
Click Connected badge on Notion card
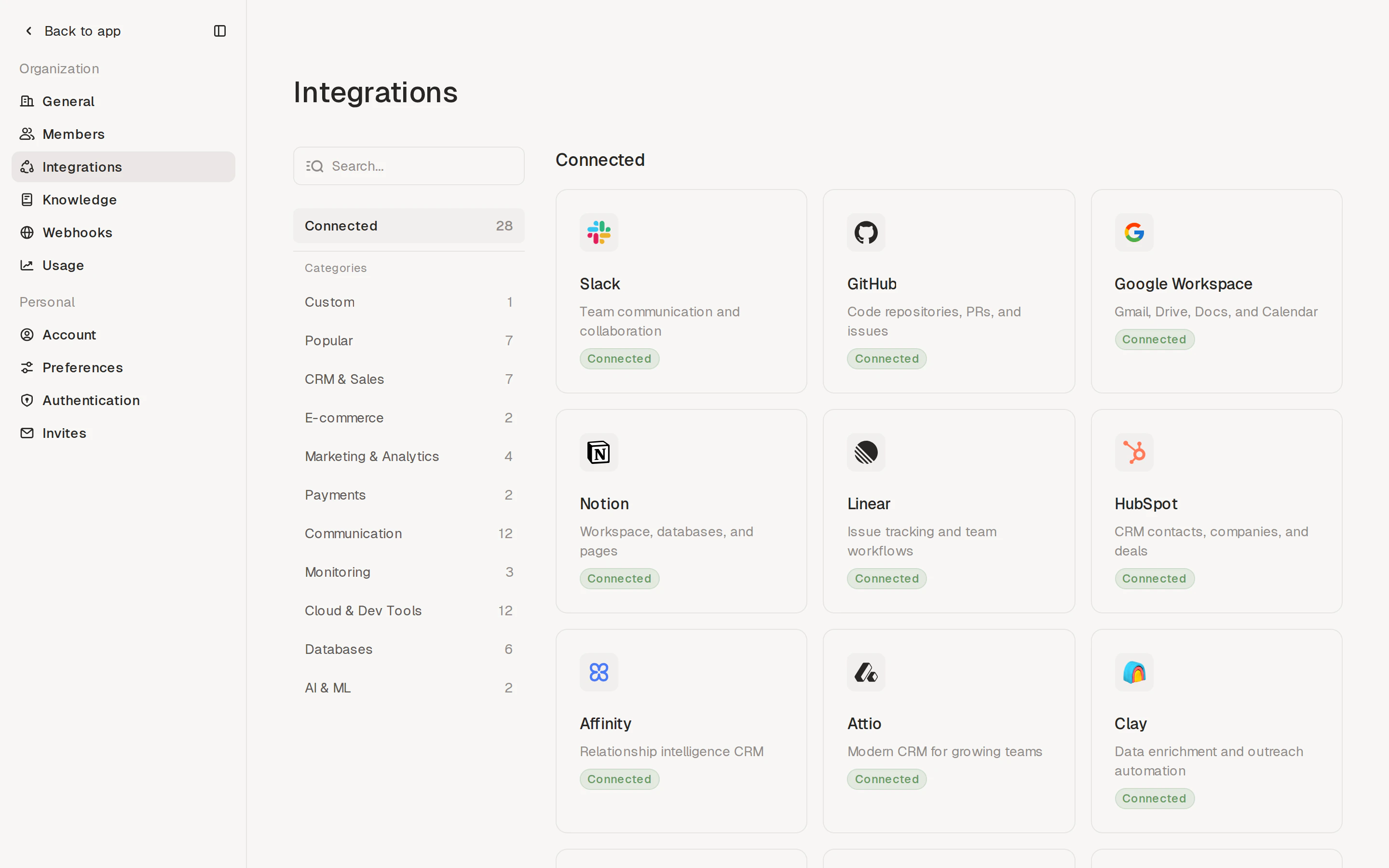pyautogui.click(x=619, y=578)
